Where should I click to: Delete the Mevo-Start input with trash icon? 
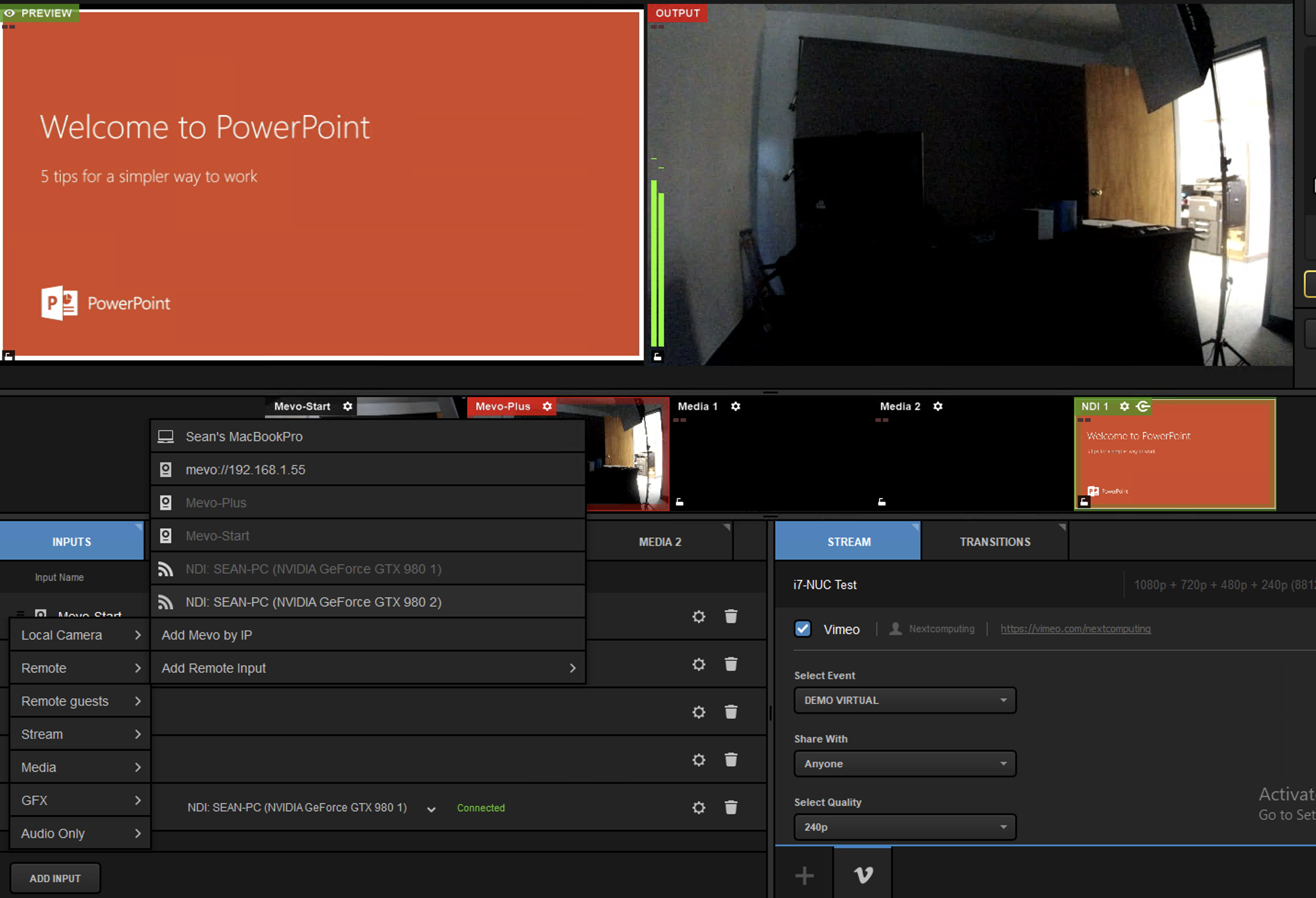click(731, 616)
